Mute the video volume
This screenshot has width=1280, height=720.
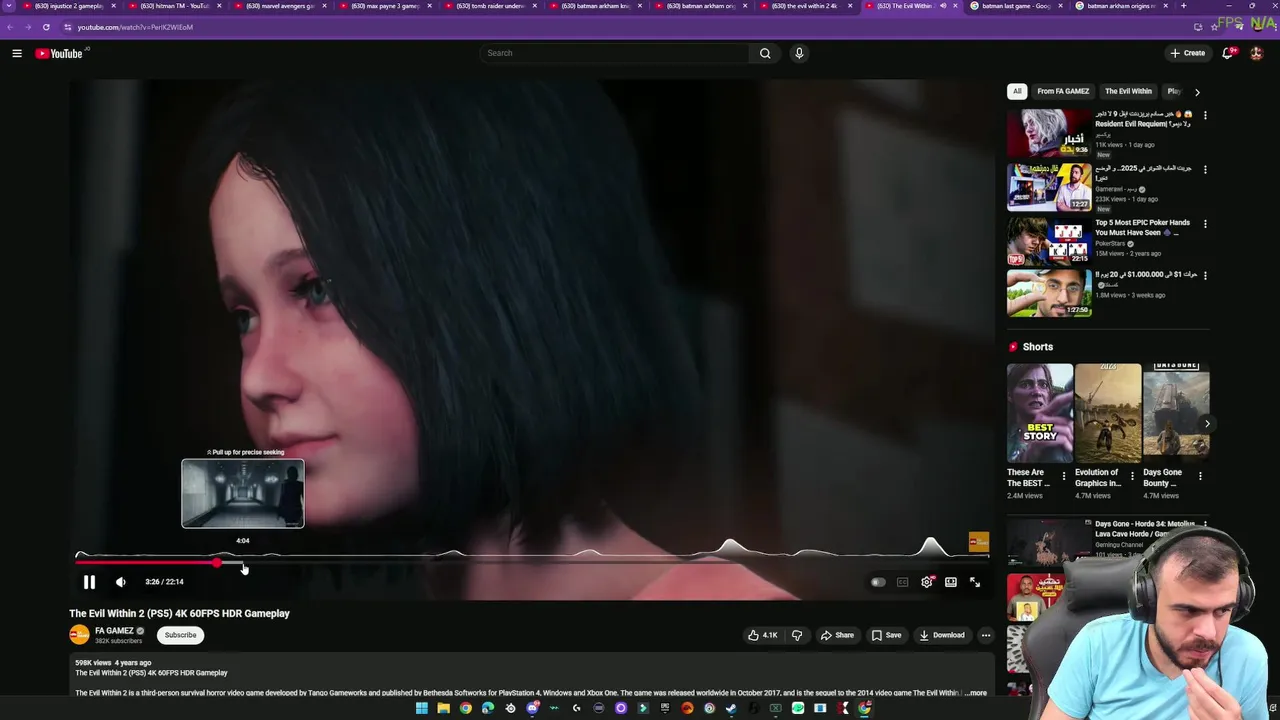click(x=121, y=582)
